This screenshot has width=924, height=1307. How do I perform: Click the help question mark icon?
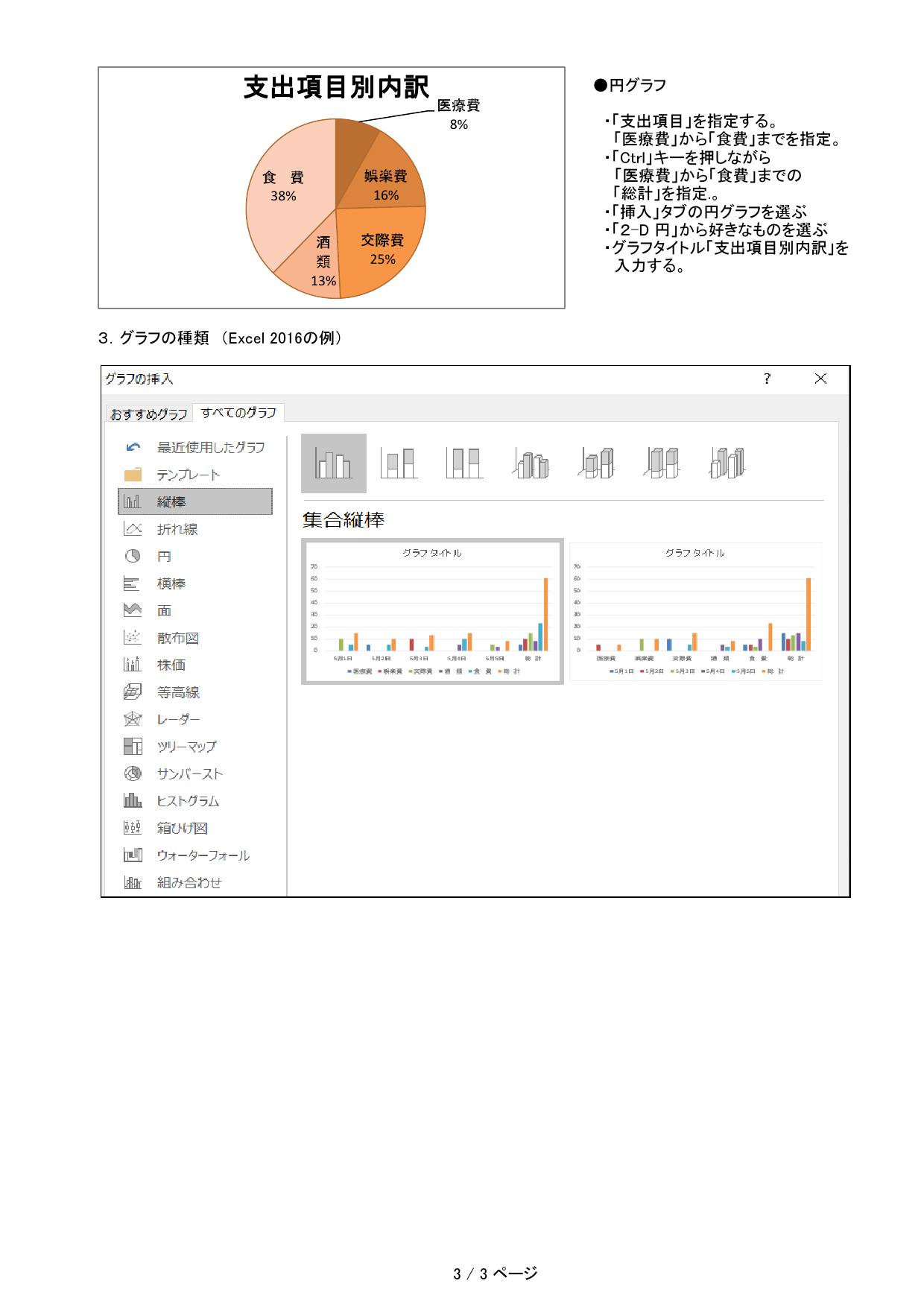767,379
